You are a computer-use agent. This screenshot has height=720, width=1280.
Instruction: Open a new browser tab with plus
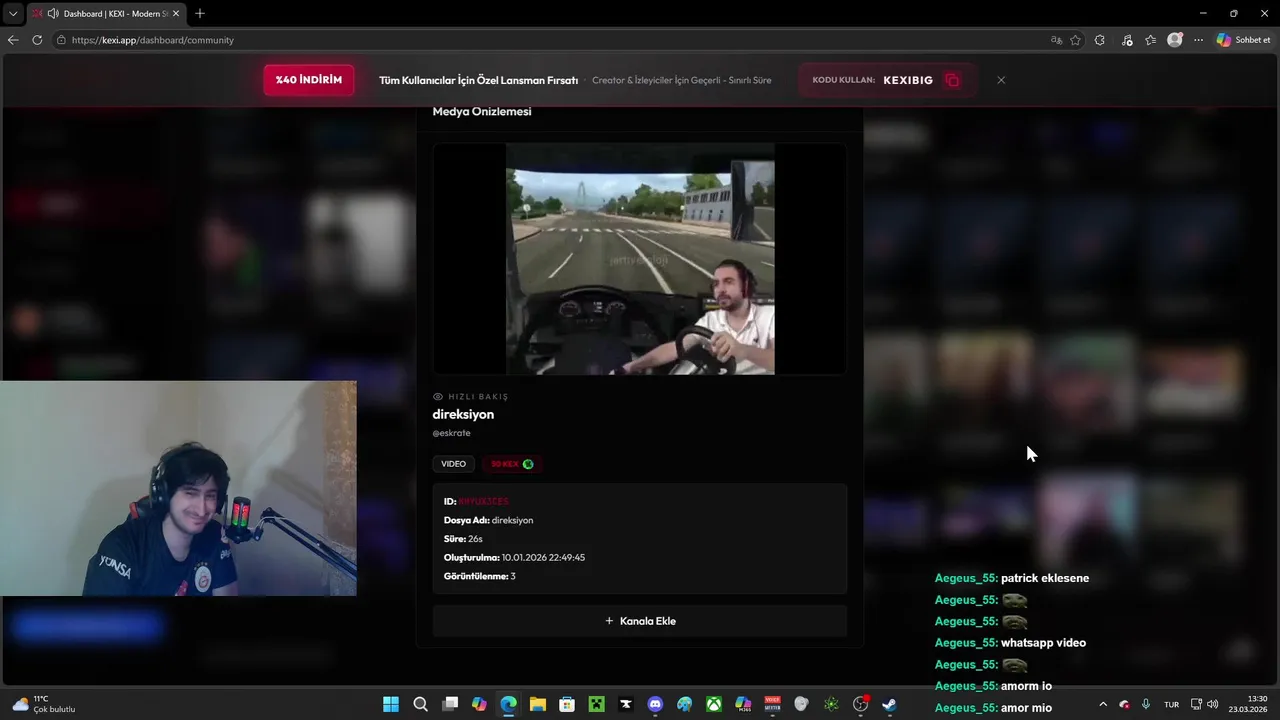point(200,13)
